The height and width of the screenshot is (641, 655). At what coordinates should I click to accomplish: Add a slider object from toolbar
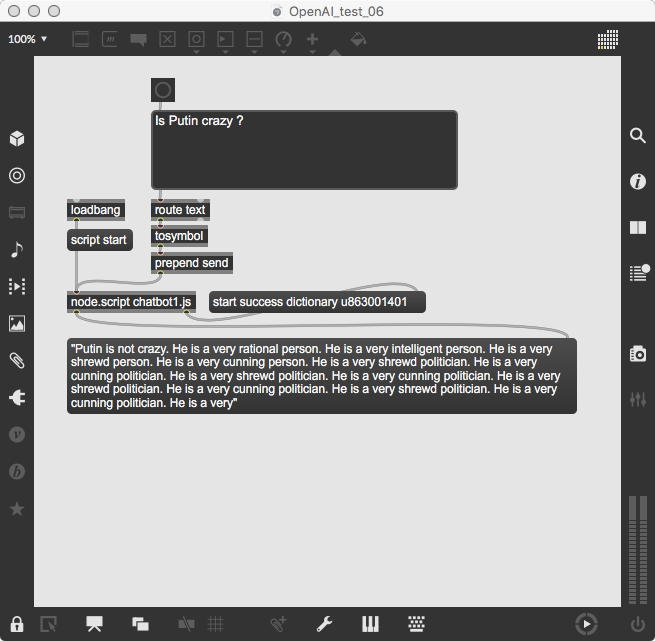(x=254, y=39)
